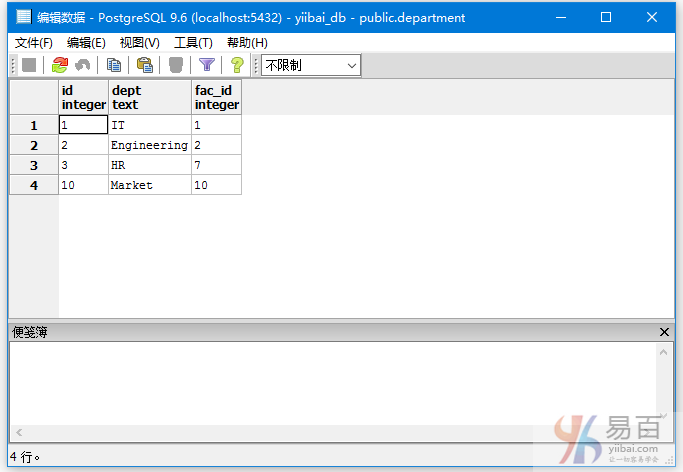Click the Undo arrow icon
The image size is (683, 472).
point(82,65)
